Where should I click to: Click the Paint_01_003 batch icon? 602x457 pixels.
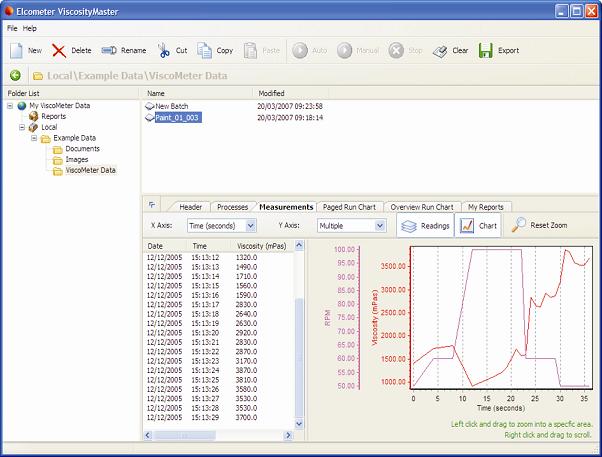tap(149, 118)
